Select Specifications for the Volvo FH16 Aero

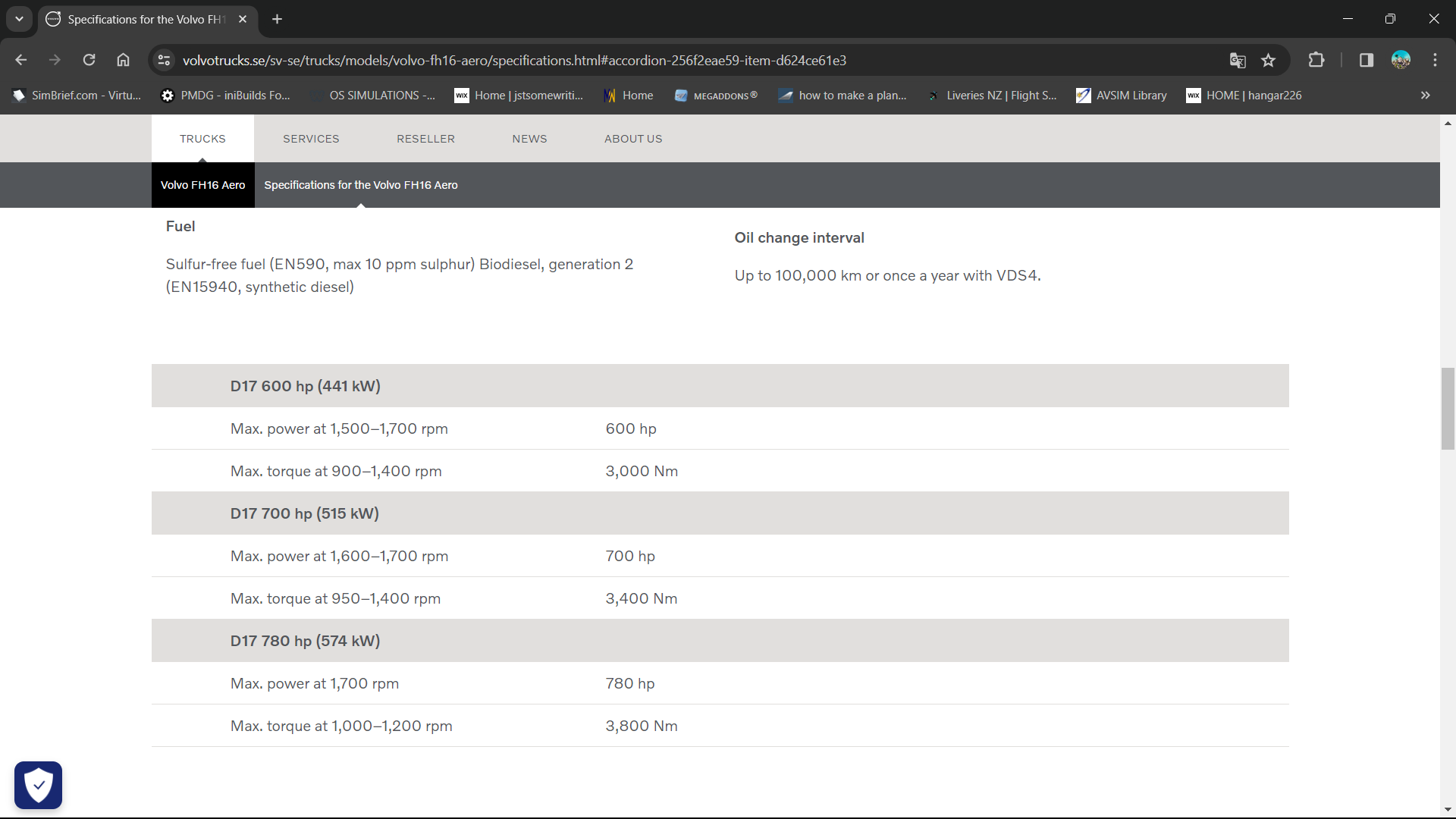point(361,185)
